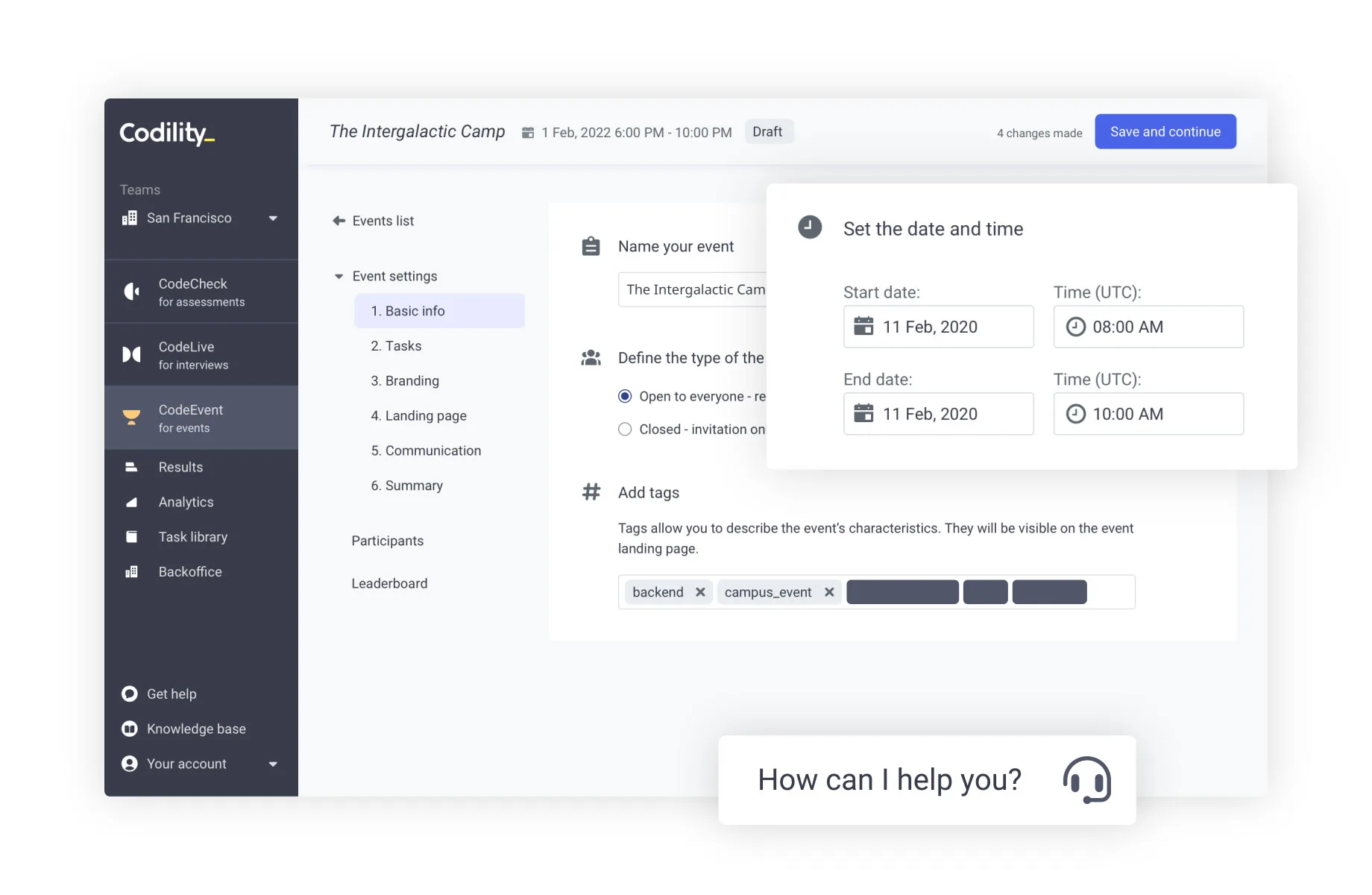The image size is (1372, 895).
Task: Click the headset support icon
Action: click(1086, 780)
